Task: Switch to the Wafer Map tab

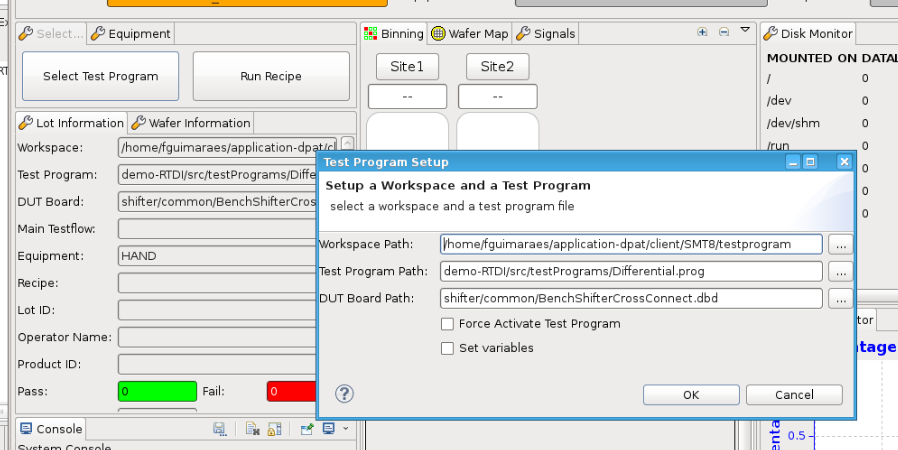Action: pyautogui.click(x=470, y=34)
